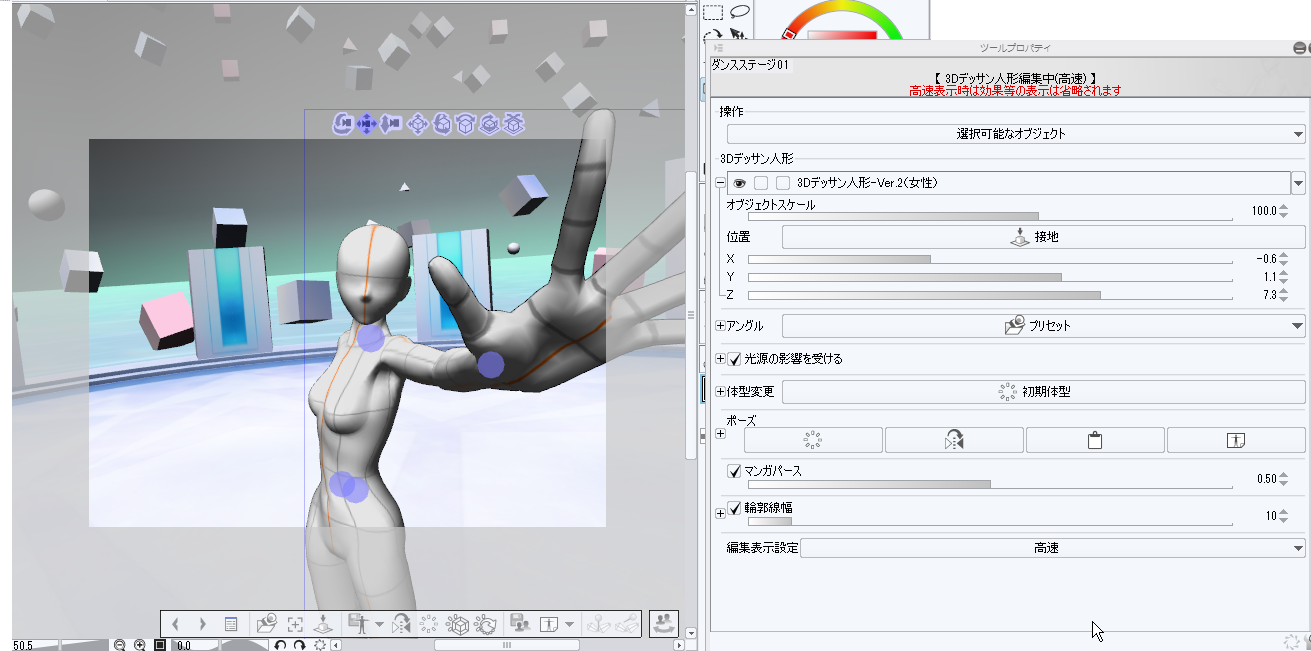Select the rectangle marquee tool
Image resolution: width=1311 pixels, height=651 pixels.
click(x=713, y=12)
